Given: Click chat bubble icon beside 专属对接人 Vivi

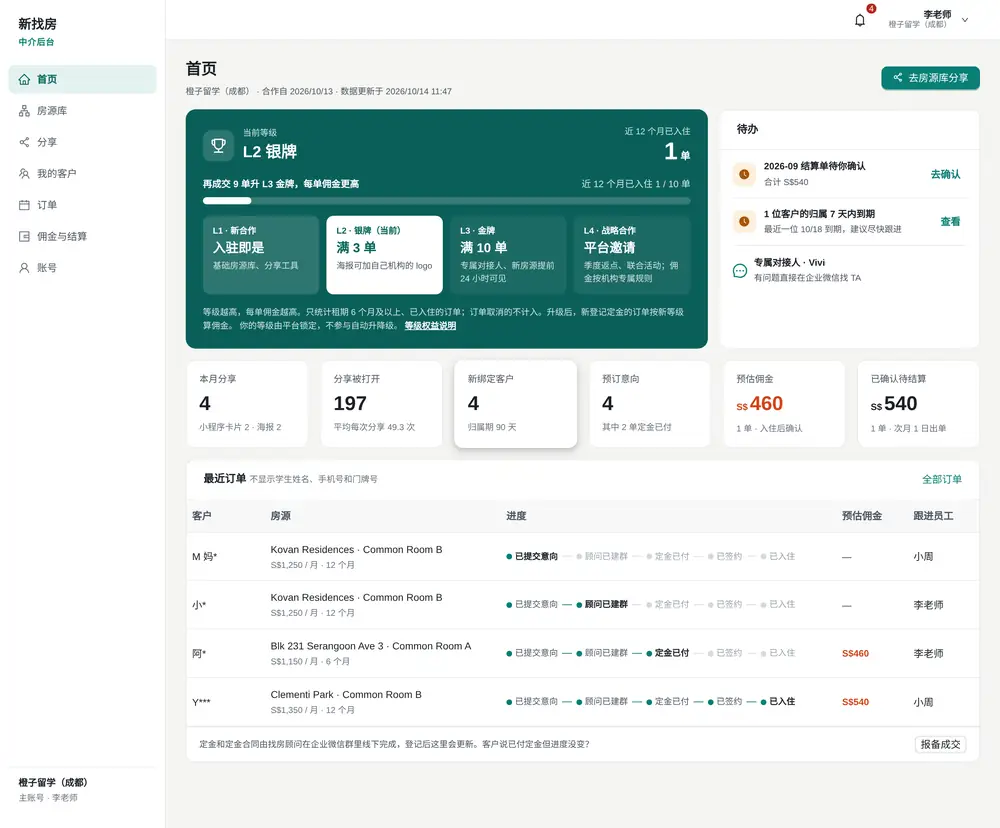Looking at the screenshot, I should pos(740,270).
